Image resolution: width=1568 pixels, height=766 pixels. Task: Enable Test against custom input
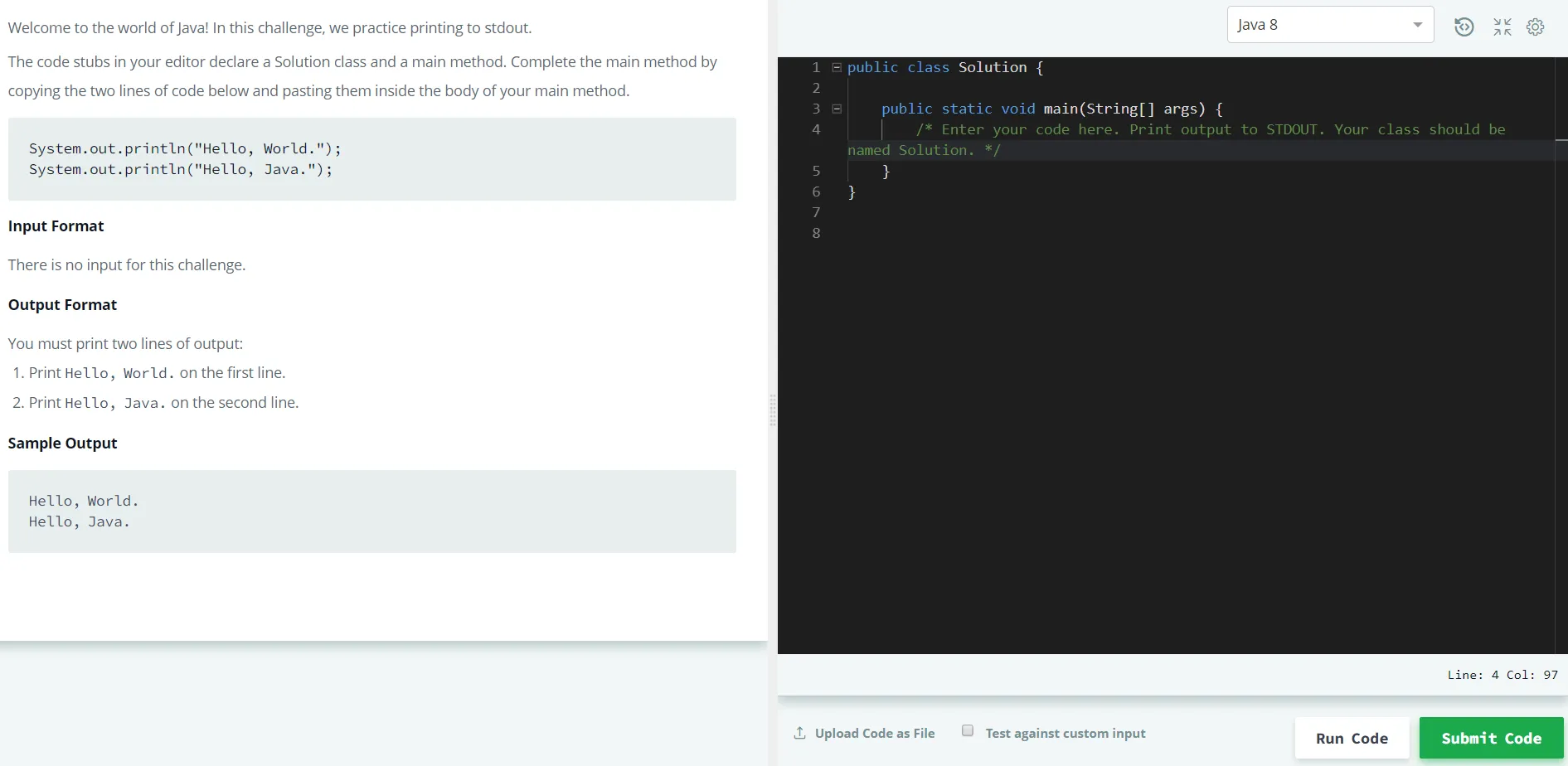[967, 730]
